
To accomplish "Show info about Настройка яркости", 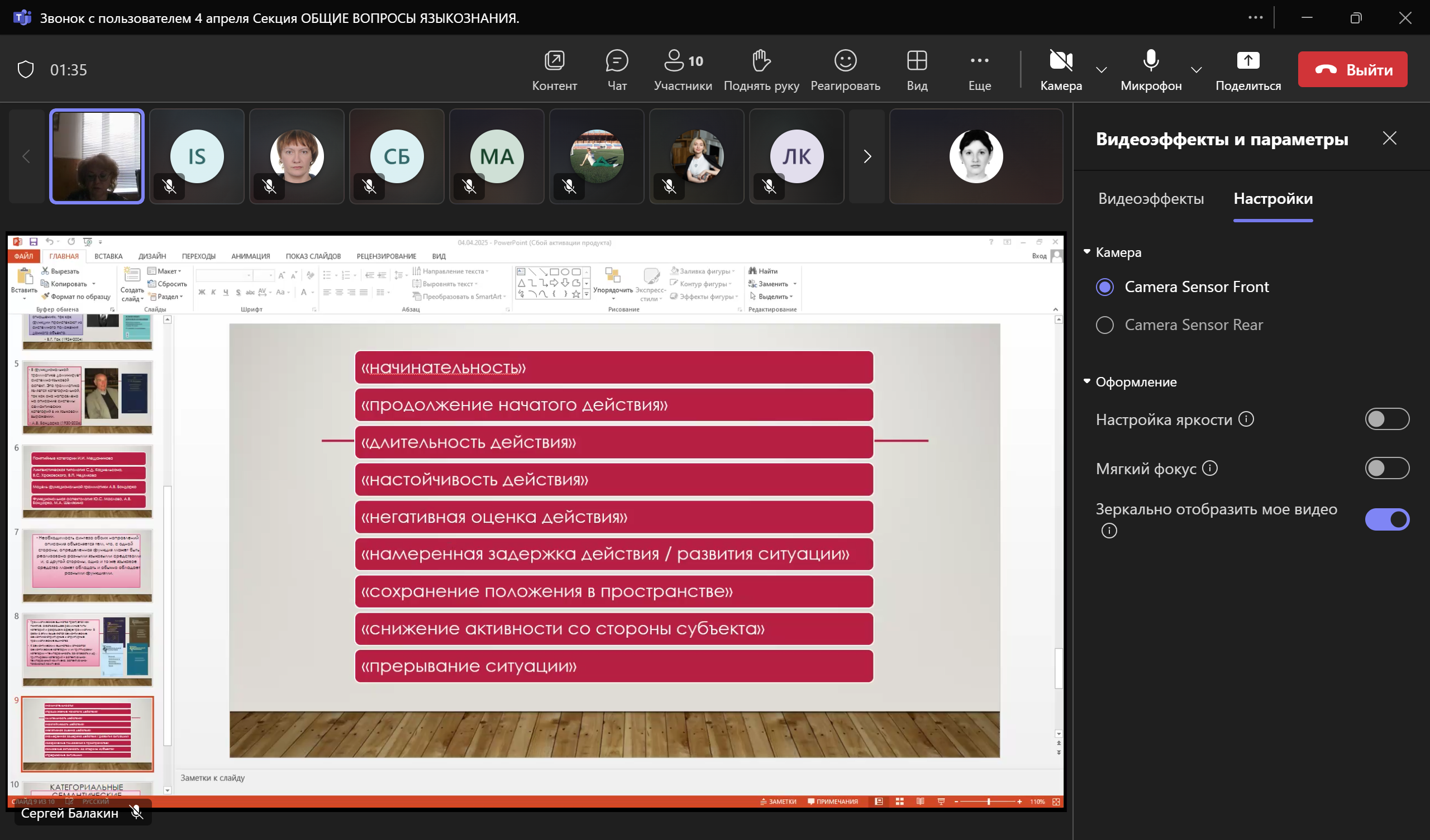I will pyautogui.click(x=1246, y=419).
